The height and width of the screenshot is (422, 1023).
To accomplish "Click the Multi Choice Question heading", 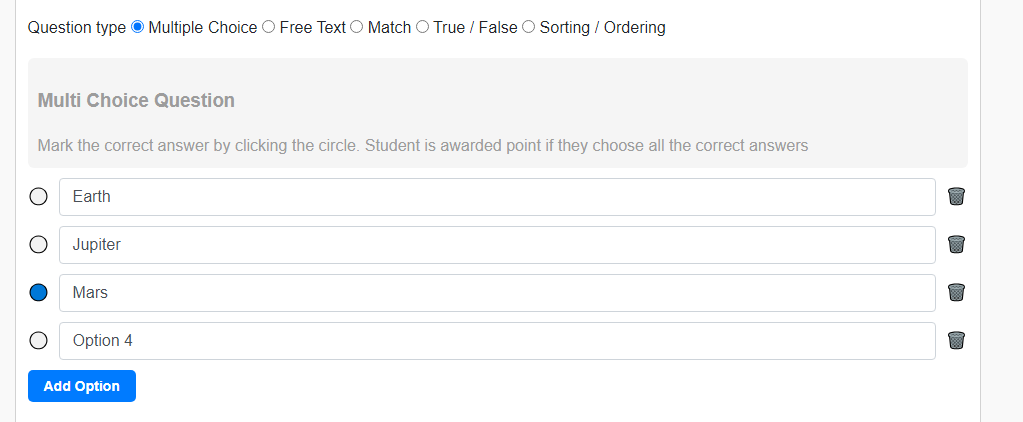I will [x=136, y=101].
